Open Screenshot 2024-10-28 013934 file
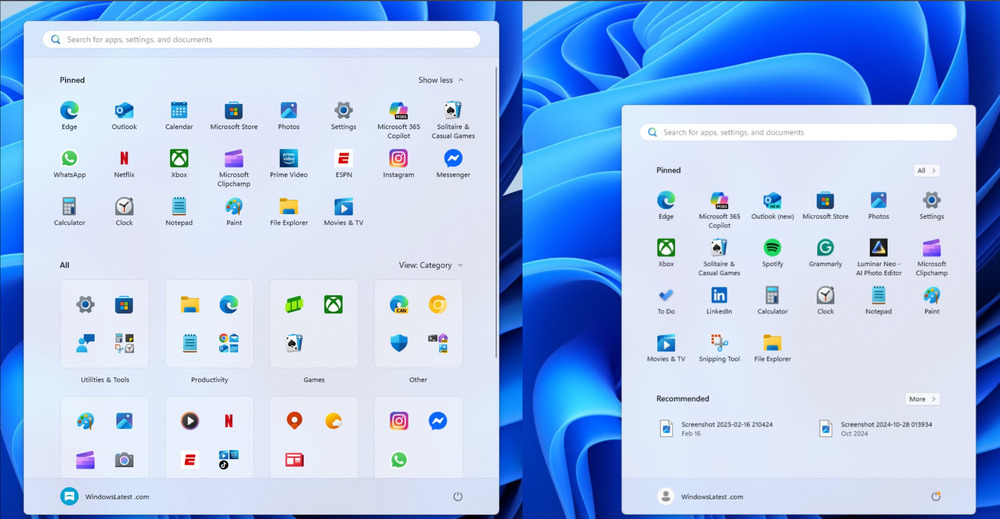Viewport: 1000px width, 519px height. (x=875, y=428)
